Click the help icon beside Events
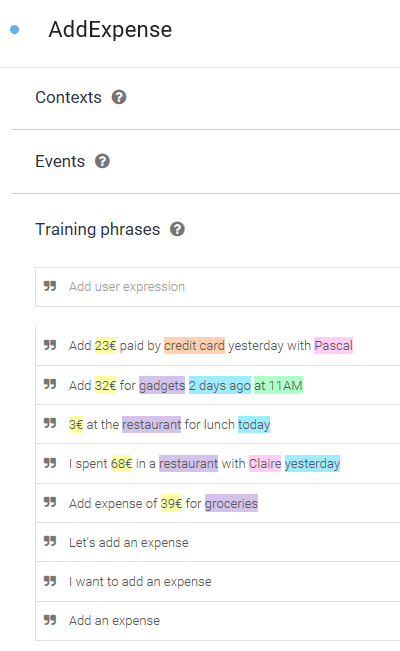Screen dimensions: 400x651 click(102, 161)
